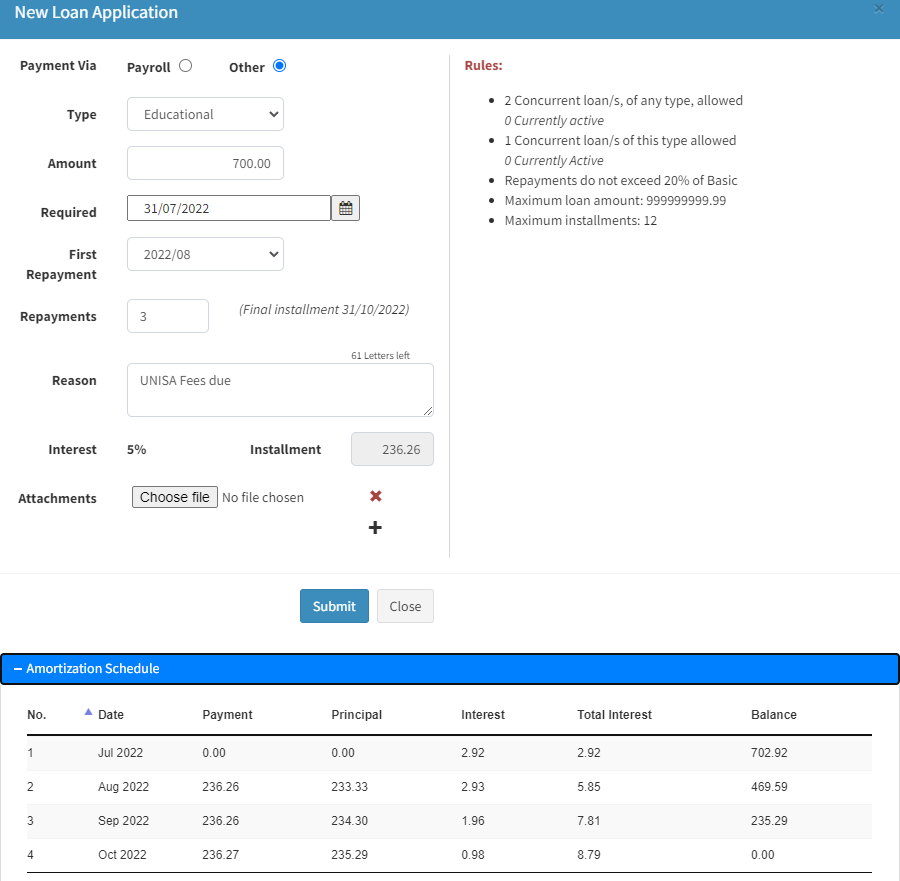
Task: Click the 5% interest rate value
Action: [x=137, y=449]
